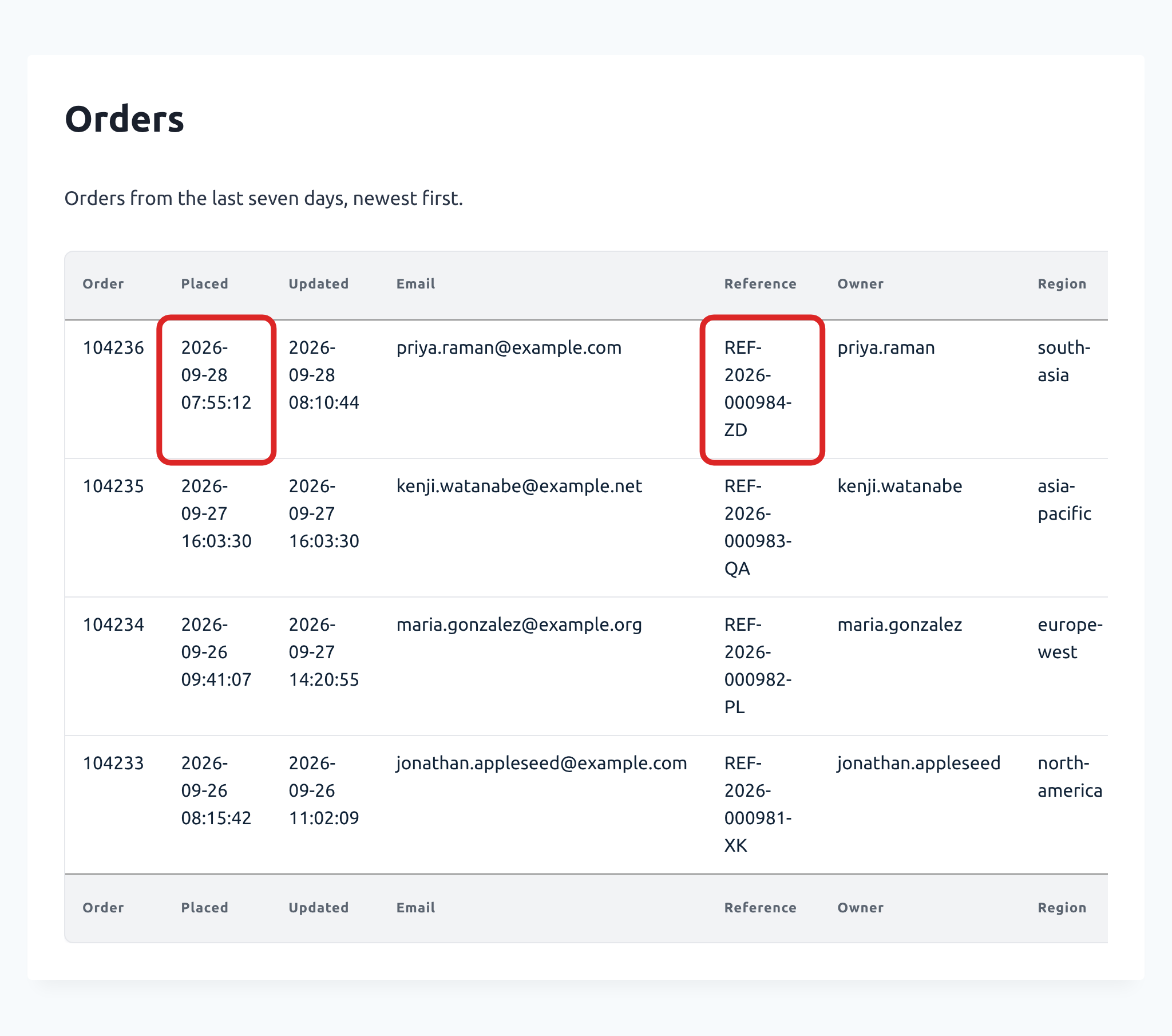
Task: Select order number 104236
Action: point(113,347)
